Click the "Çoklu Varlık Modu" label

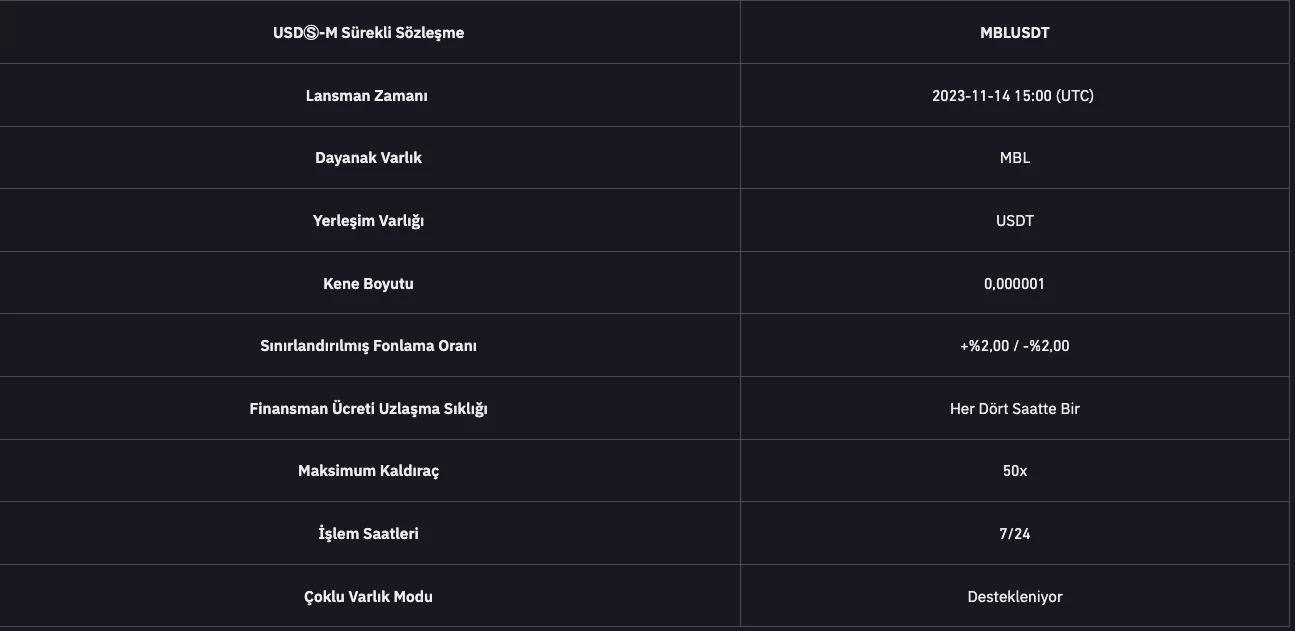point(368,597)
